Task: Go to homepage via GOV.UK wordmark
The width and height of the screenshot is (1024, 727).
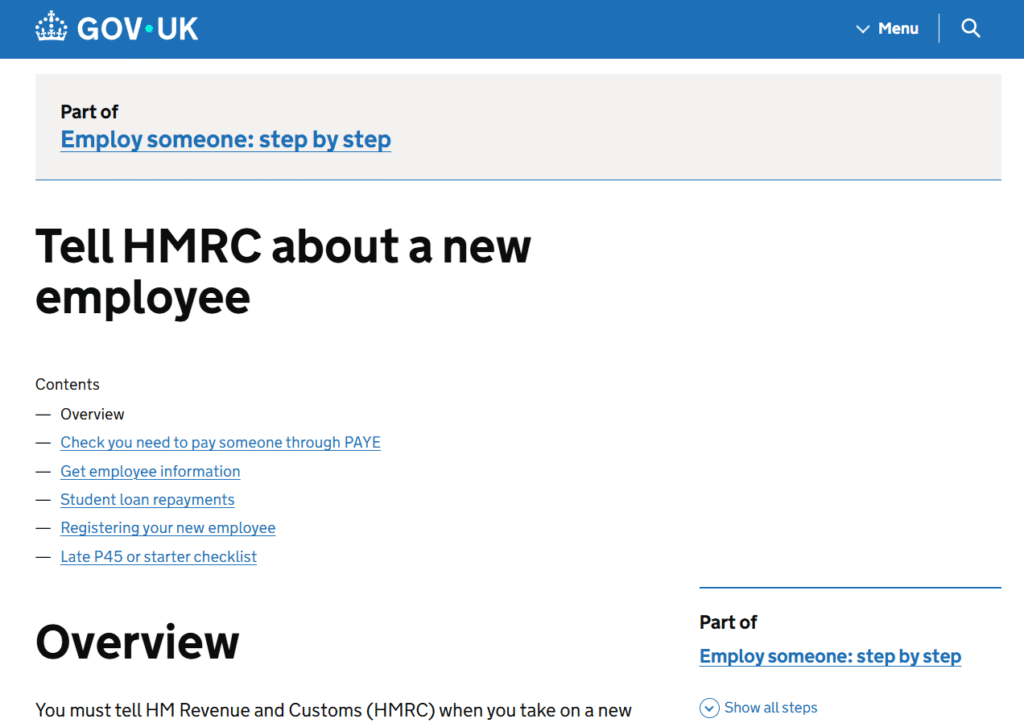Action: pos(137,28)
